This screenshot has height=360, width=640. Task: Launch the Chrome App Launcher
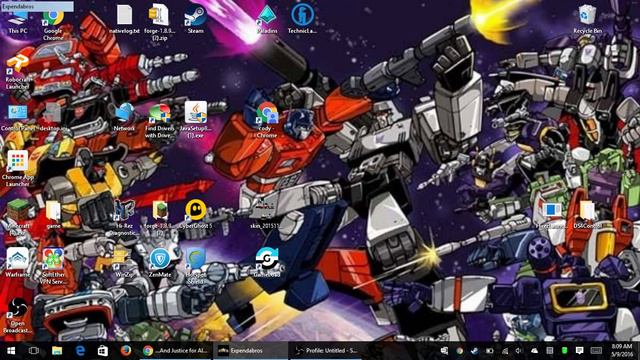point(18,169)
